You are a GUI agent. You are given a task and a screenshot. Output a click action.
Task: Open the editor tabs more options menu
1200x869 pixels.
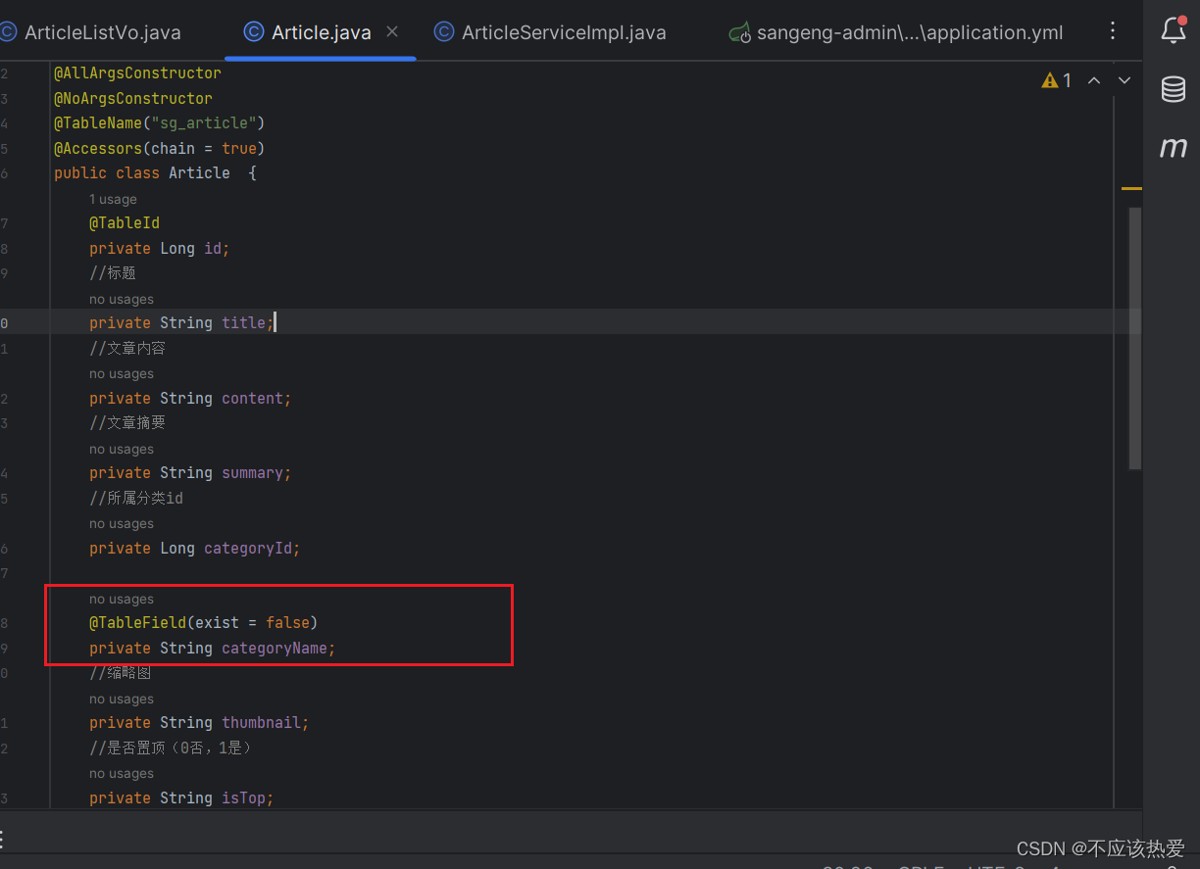point(1113,32)
